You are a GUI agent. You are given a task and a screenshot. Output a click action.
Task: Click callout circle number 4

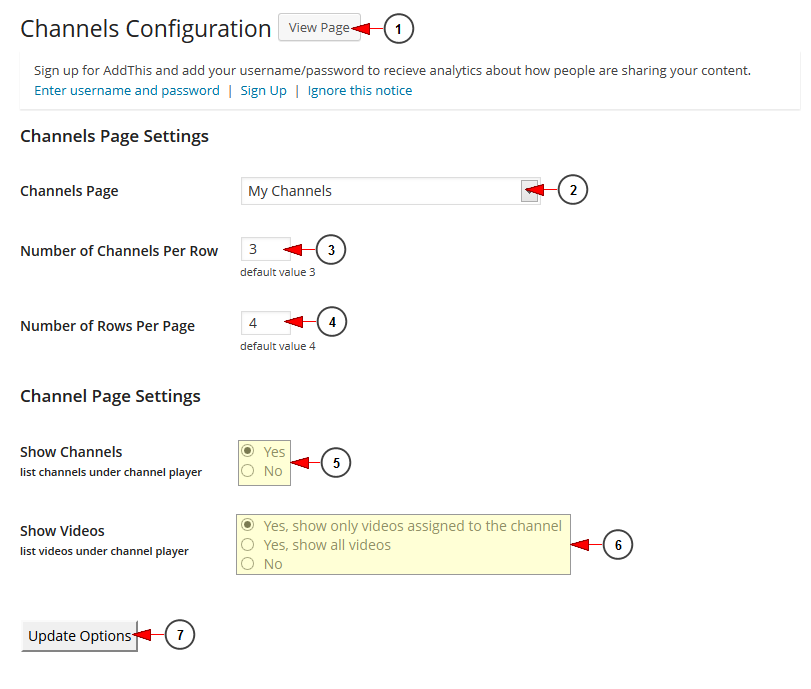click(x=332, y=322)
